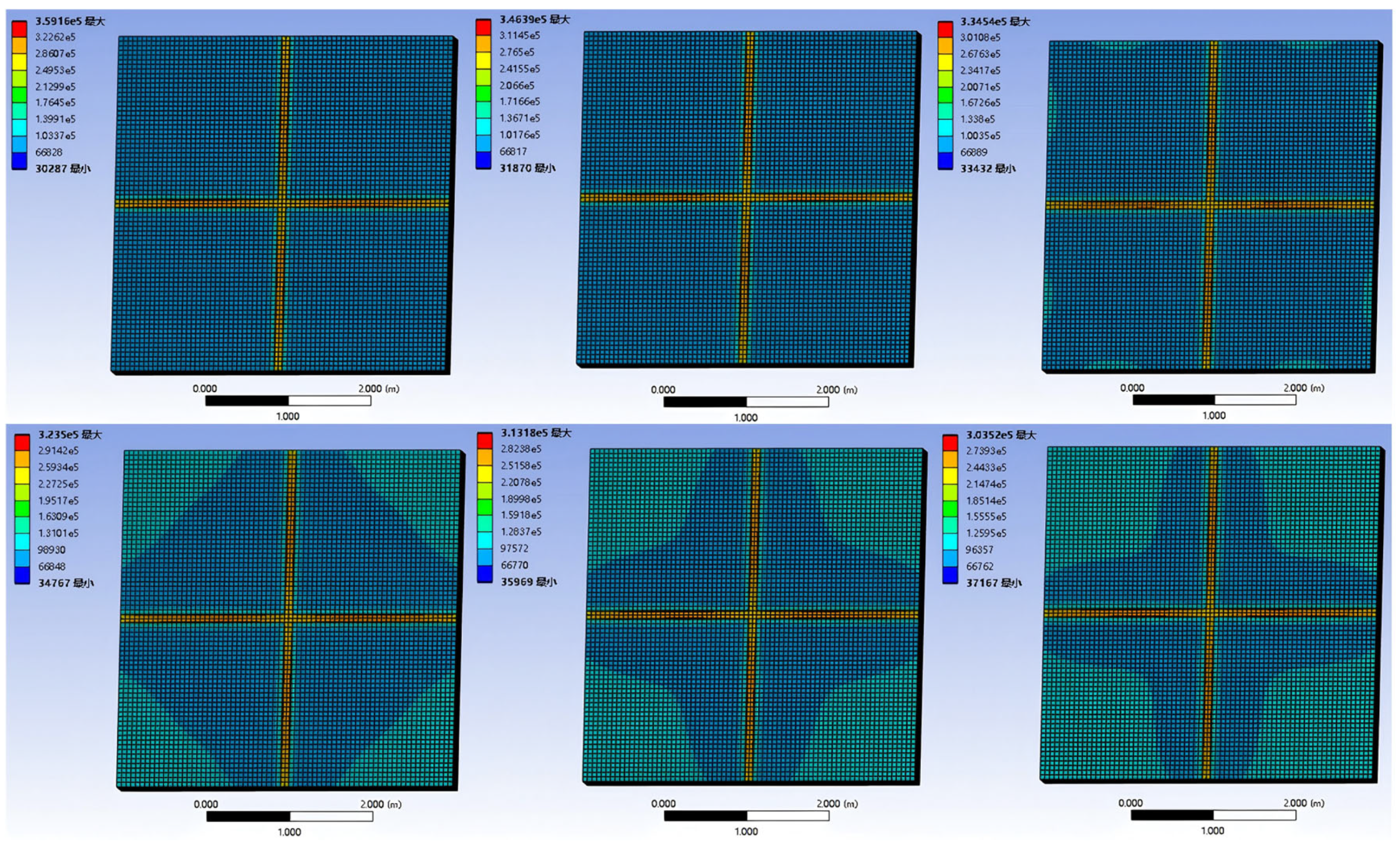
Task: Click center cross of bottom-left mesh
Action: pyautogui.click(x=288, y=618)
